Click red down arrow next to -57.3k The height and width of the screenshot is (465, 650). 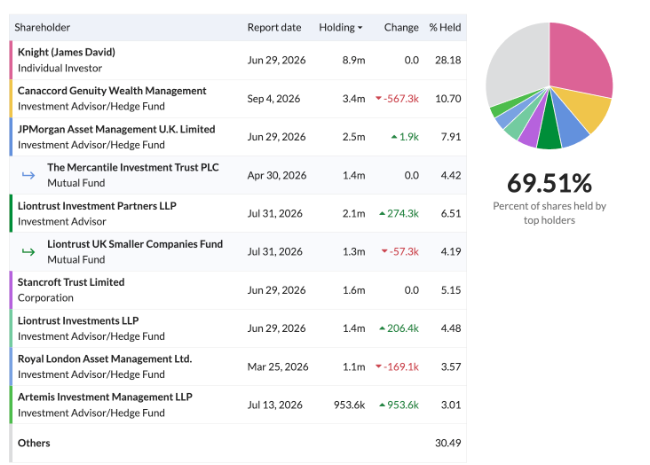pos(384,252)
